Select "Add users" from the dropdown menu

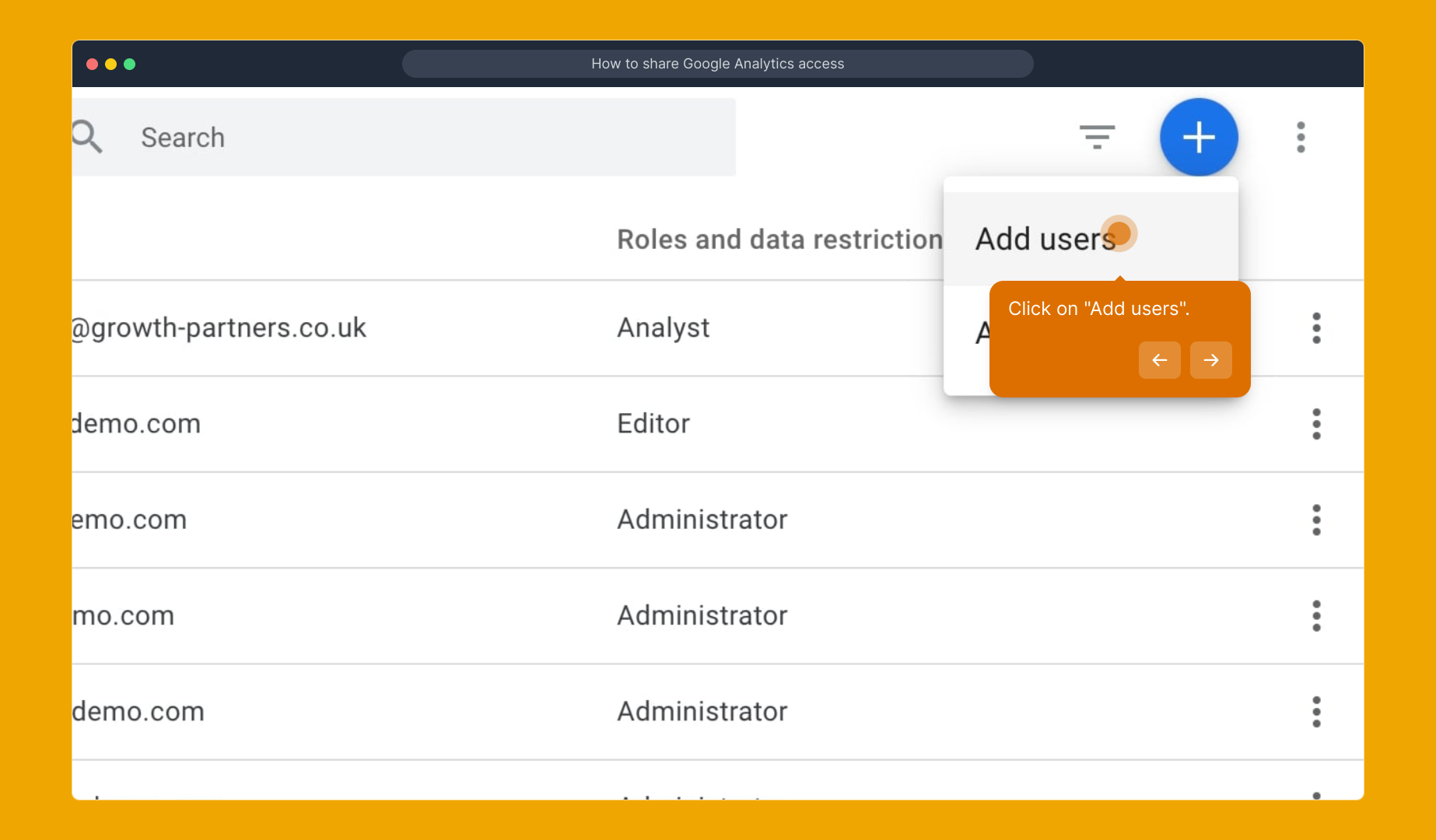pos(1045,238)
